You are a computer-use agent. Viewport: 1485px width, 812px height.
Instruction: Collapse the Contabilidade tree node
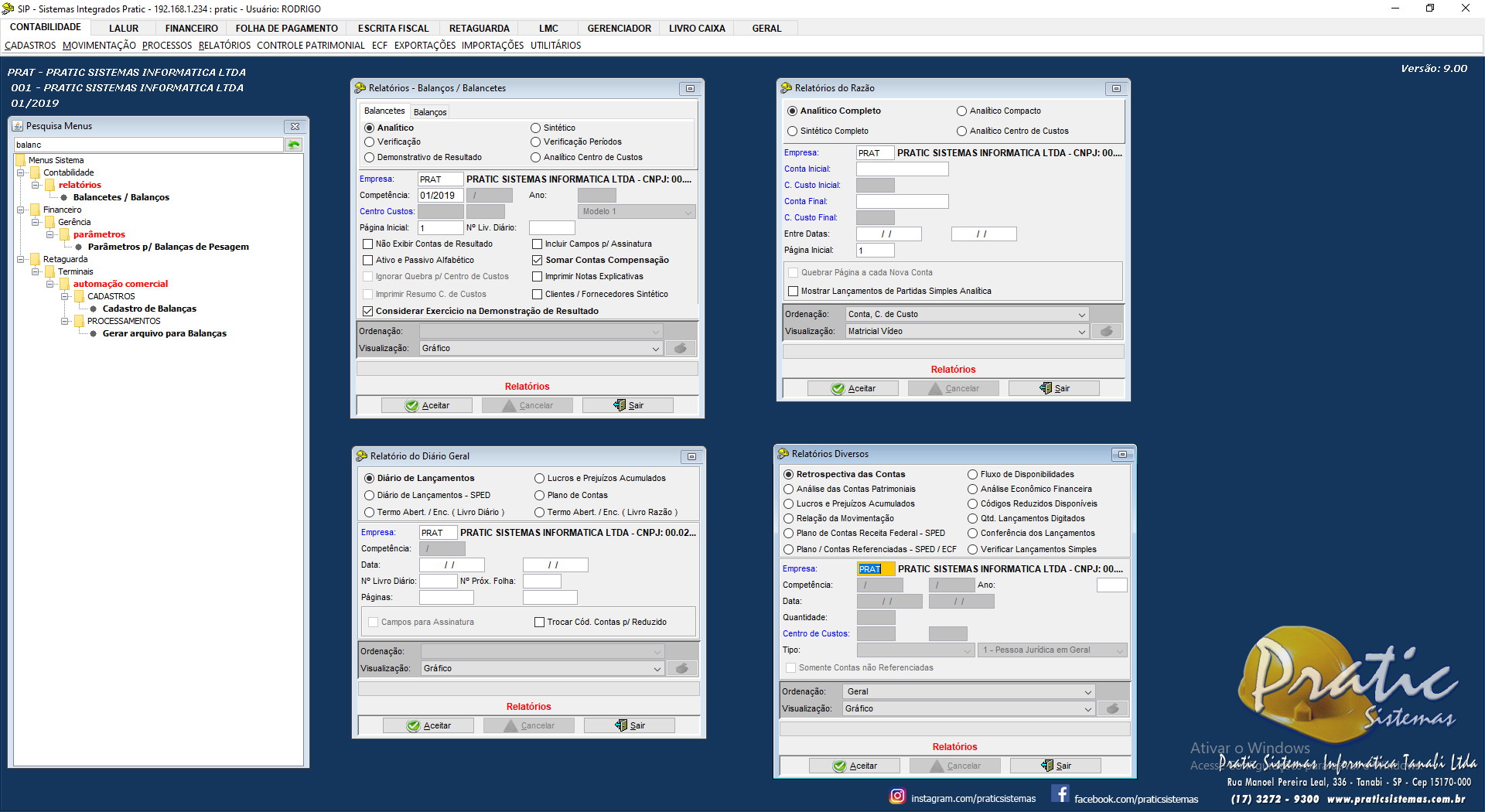click(x=21, y=172)
